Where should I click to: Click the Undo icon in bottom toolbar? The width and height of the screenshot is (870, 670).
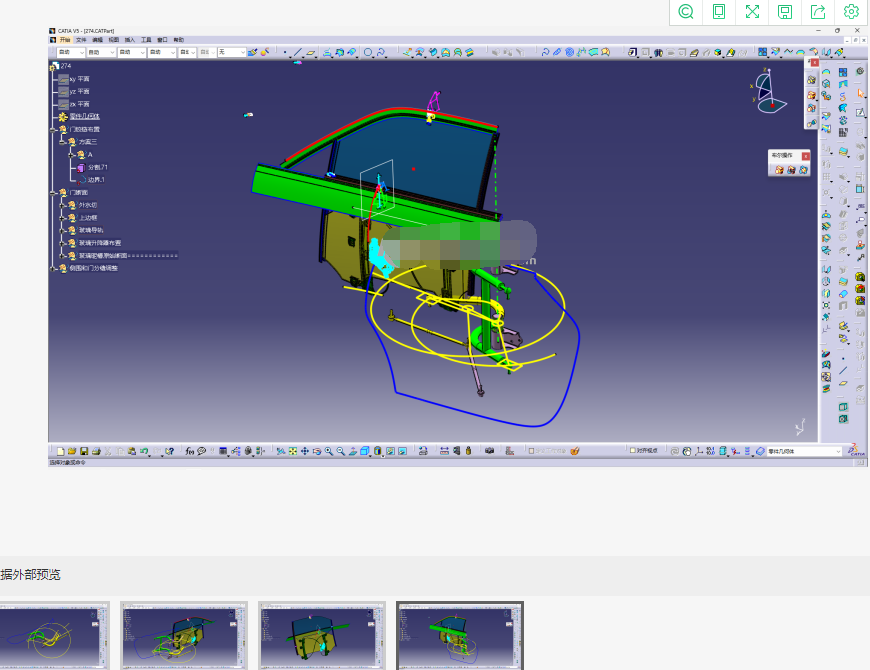tap(144, 451)
